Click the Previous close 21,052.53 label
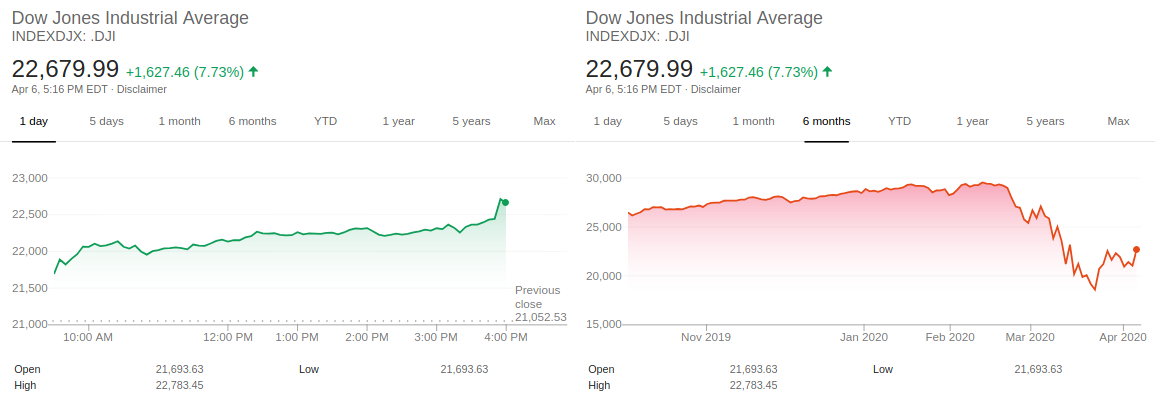This screenshot has height=402, width=1167. coord(540,303)
